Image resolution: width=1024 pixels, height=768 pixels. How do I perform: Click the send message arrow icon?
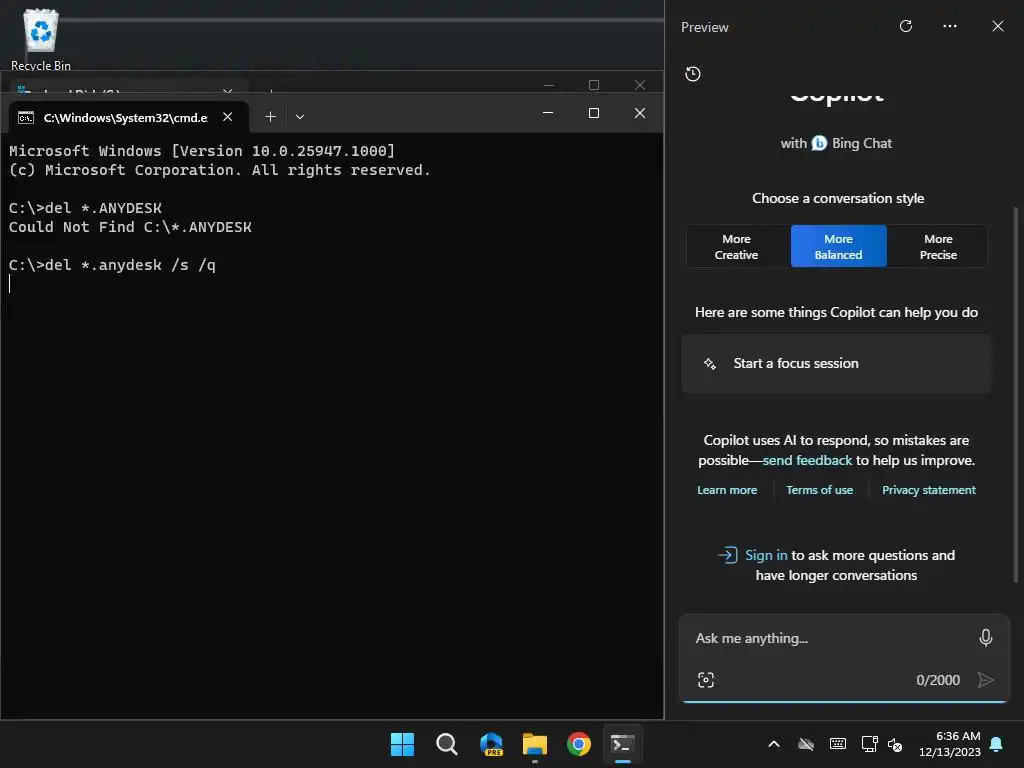[x=985, y=680]
